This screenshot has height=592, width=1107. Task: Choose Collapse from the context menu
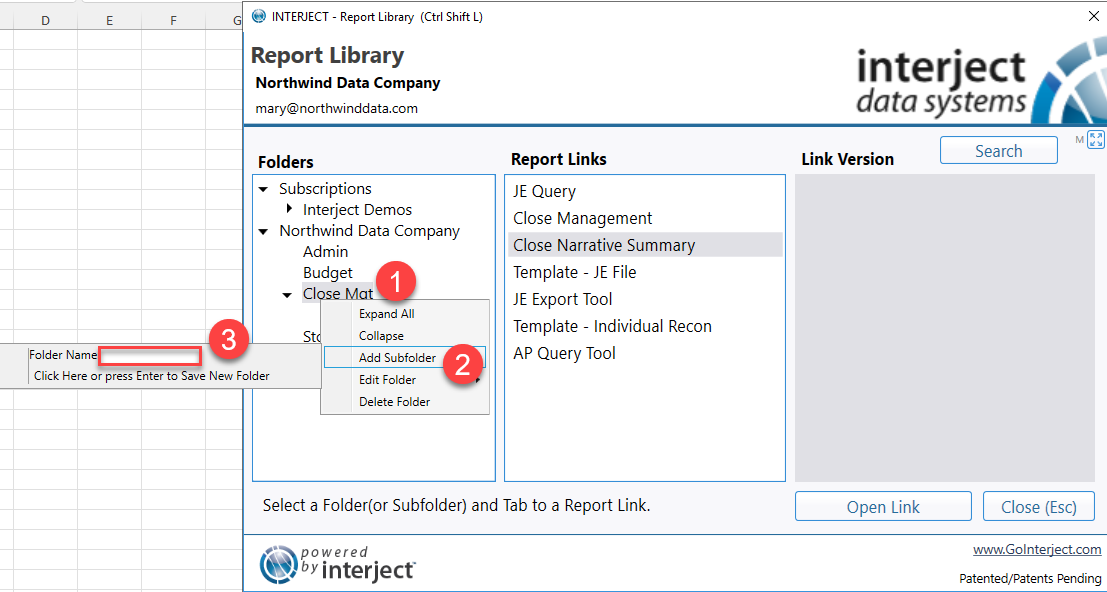pyautogui.click(x=405, y=336)
